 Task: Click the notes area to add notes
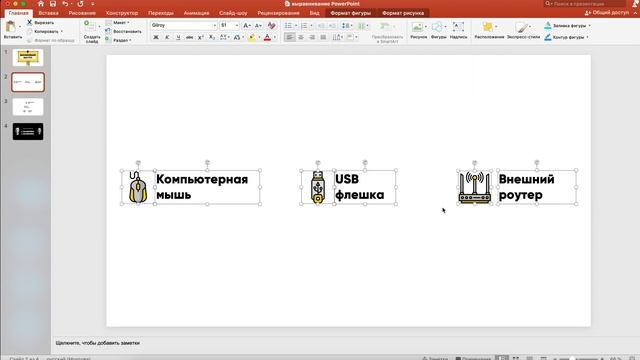click(345, 343)
